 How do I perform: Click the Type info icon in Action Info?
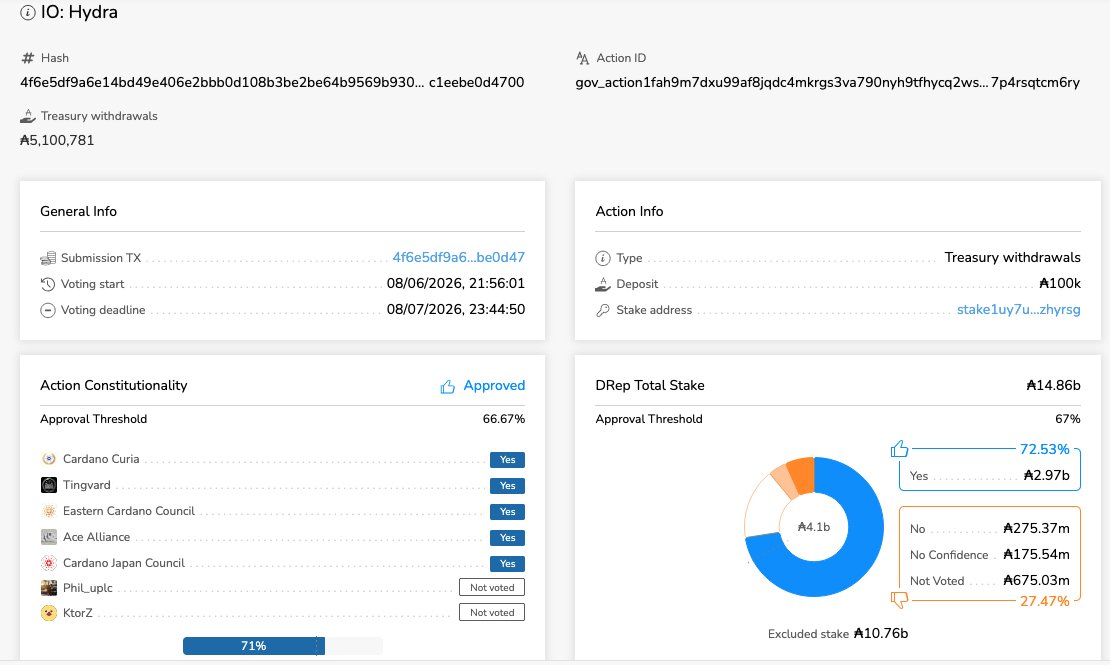tap(602, 258)
